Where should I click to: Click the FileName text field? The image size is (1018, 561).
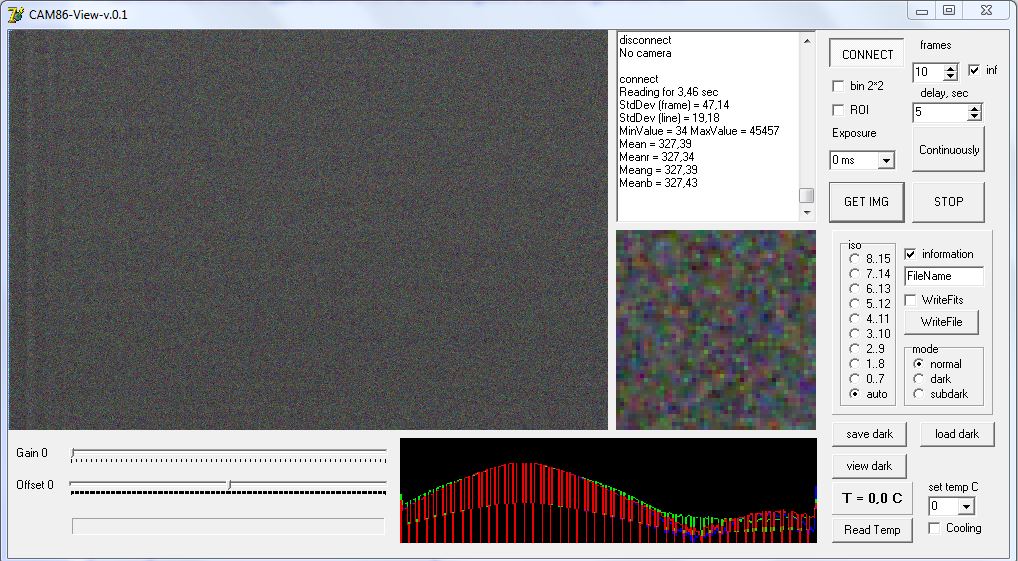944,276
